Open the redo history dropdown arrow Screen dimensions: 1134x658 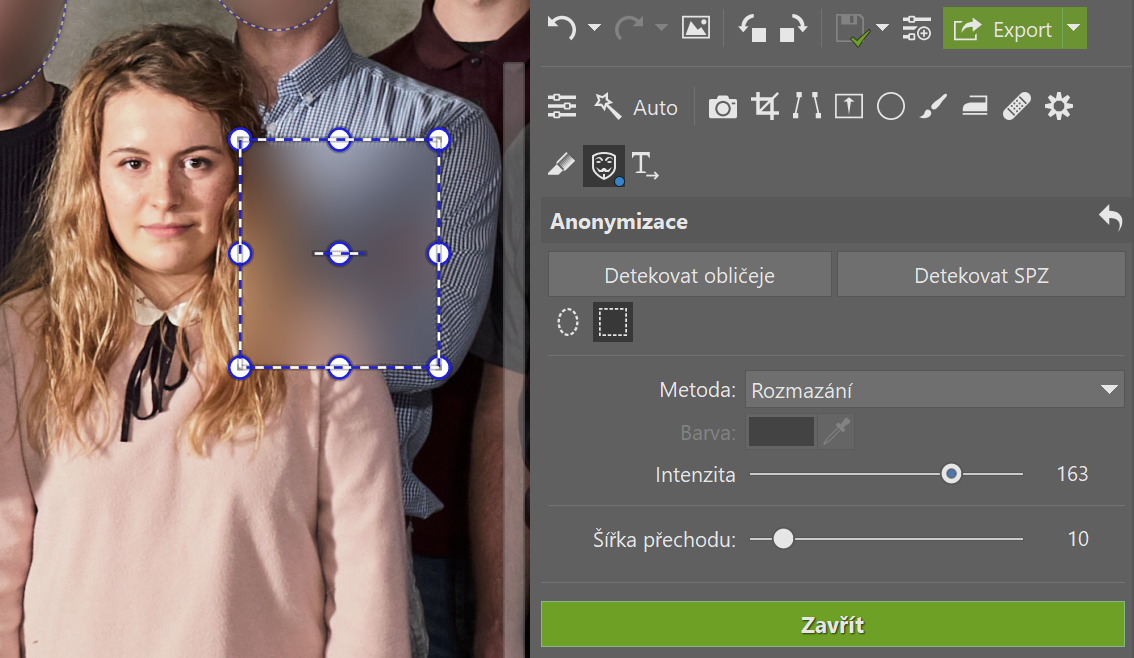point(661,27)
